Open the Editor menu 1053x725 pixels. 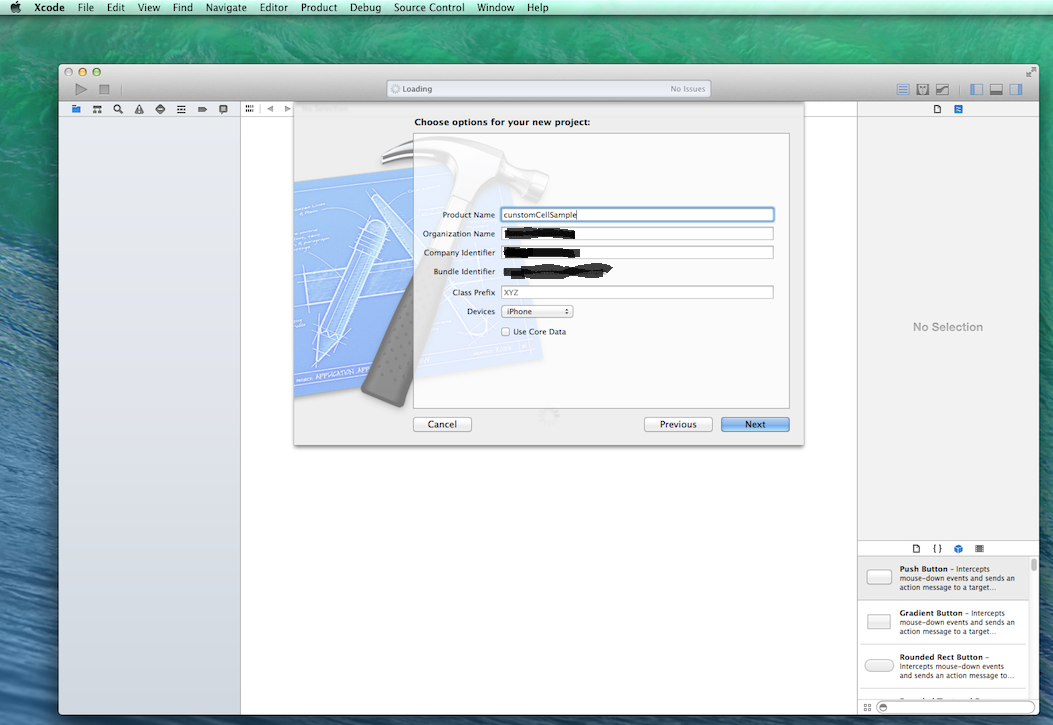tap(273, 7)
